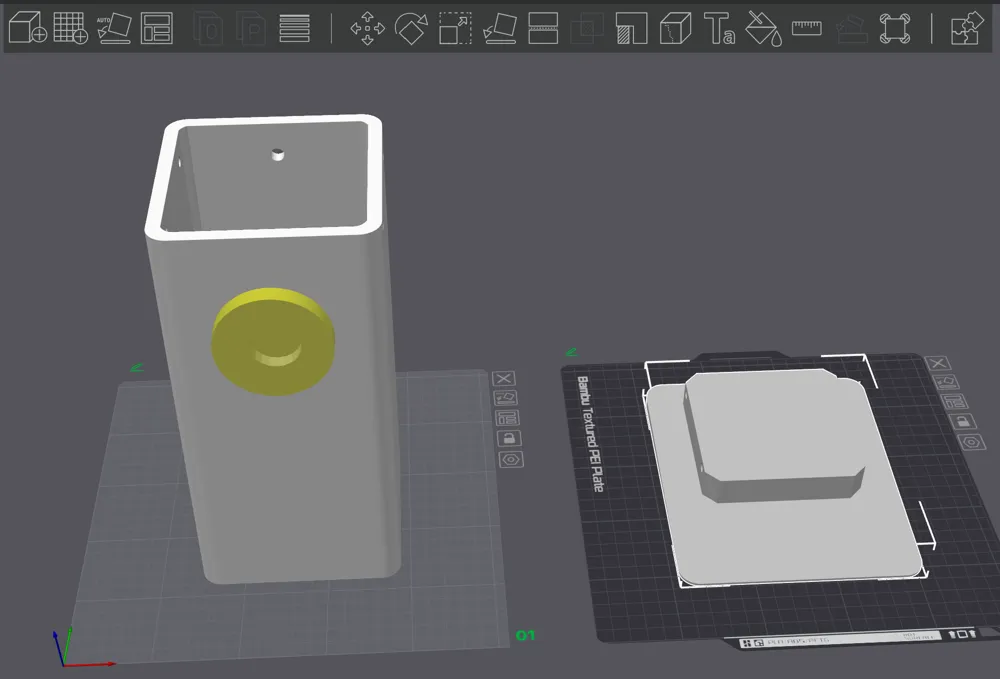
Task: Open Variable Layer Height tool
Action: (x=295, y=29)
